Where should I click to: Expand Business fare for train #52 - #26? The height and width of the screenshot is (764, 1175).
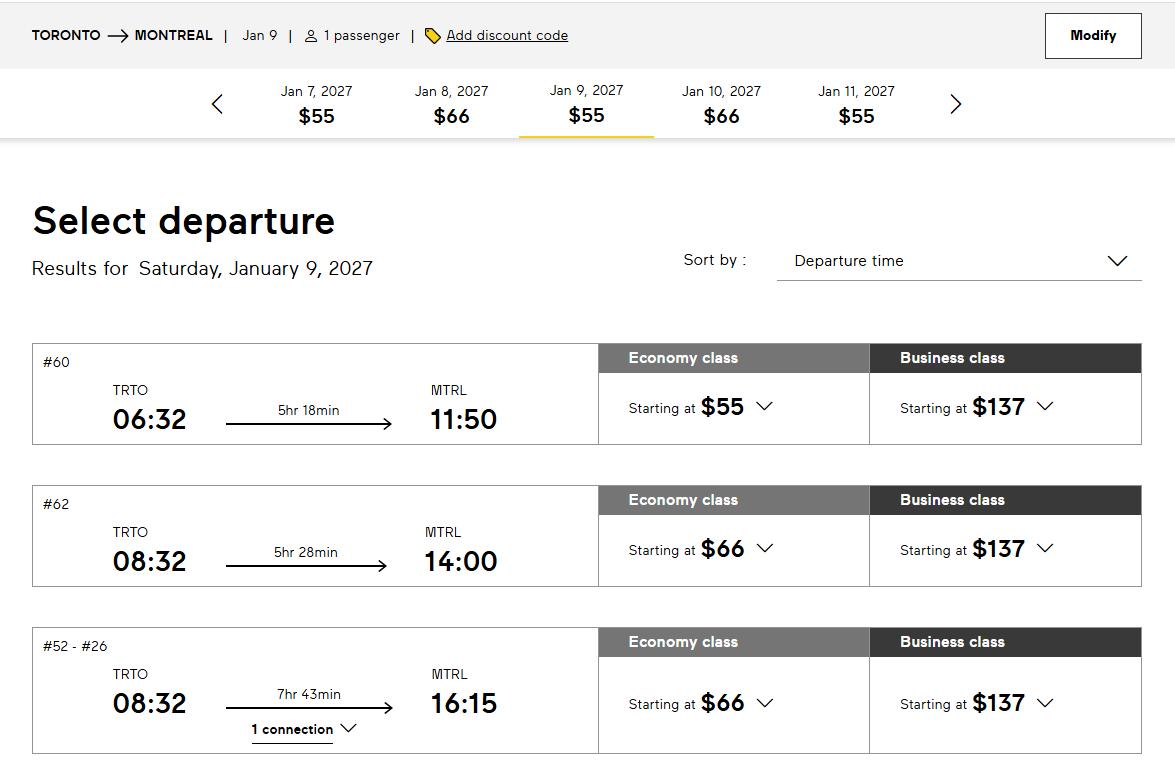point(1045,703)
